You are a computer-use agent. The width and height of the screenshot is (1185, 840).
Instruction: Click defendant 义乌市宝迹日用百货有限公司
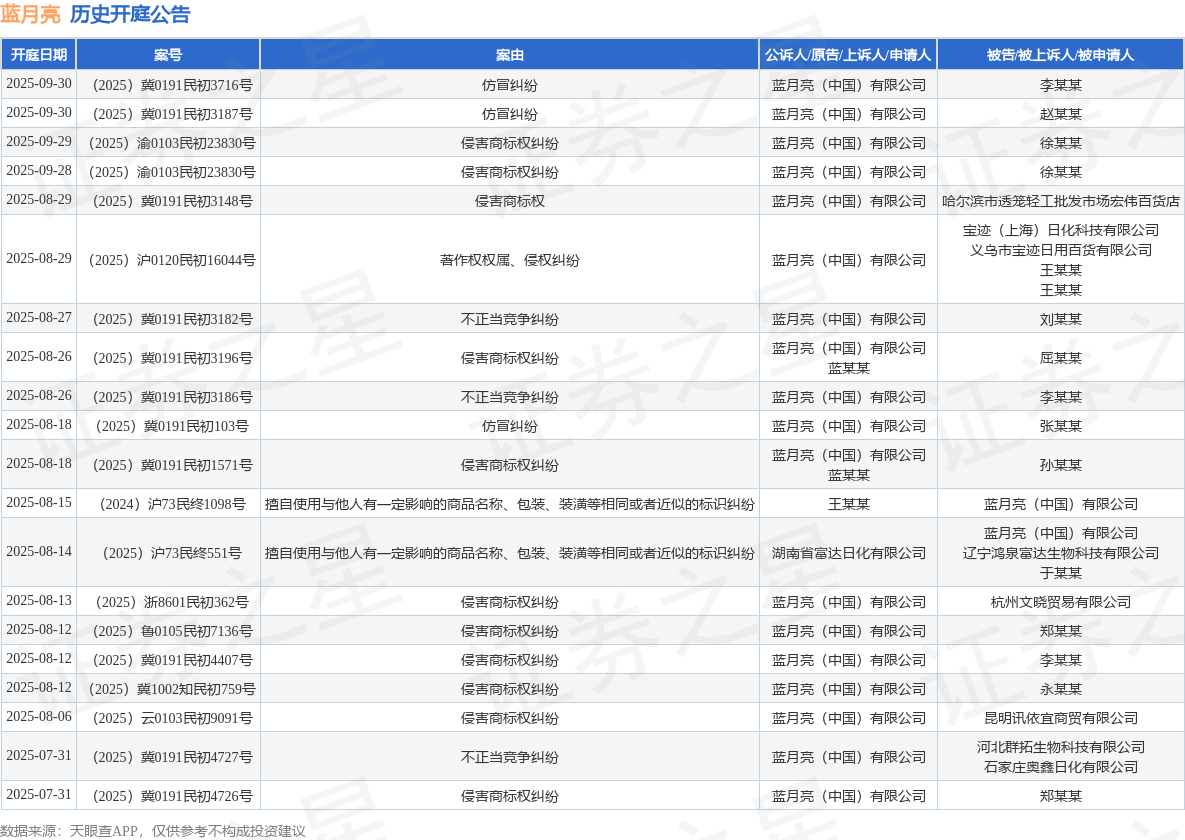[1060, 250]
